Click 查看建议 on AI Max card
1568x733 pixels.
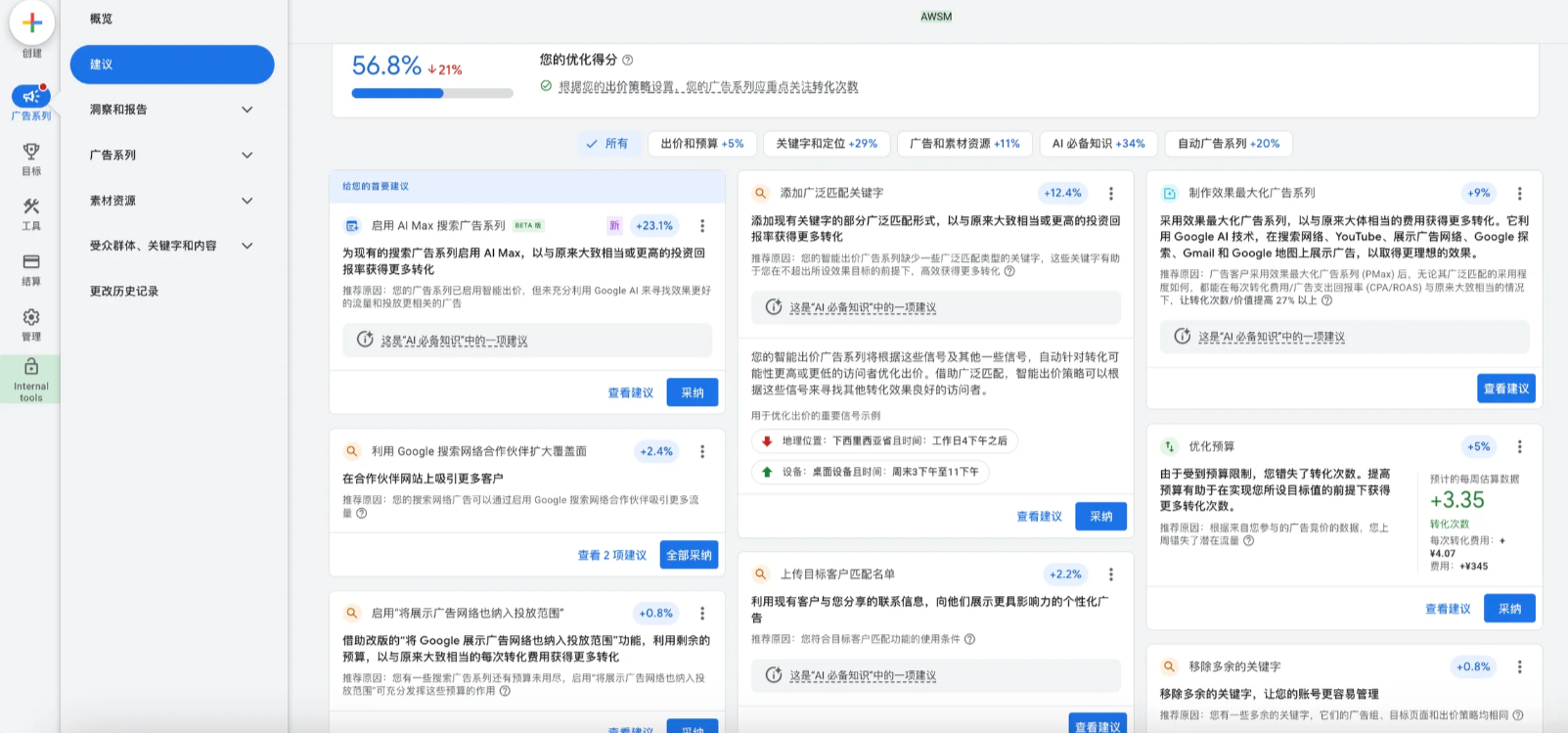tap(631, 392)
